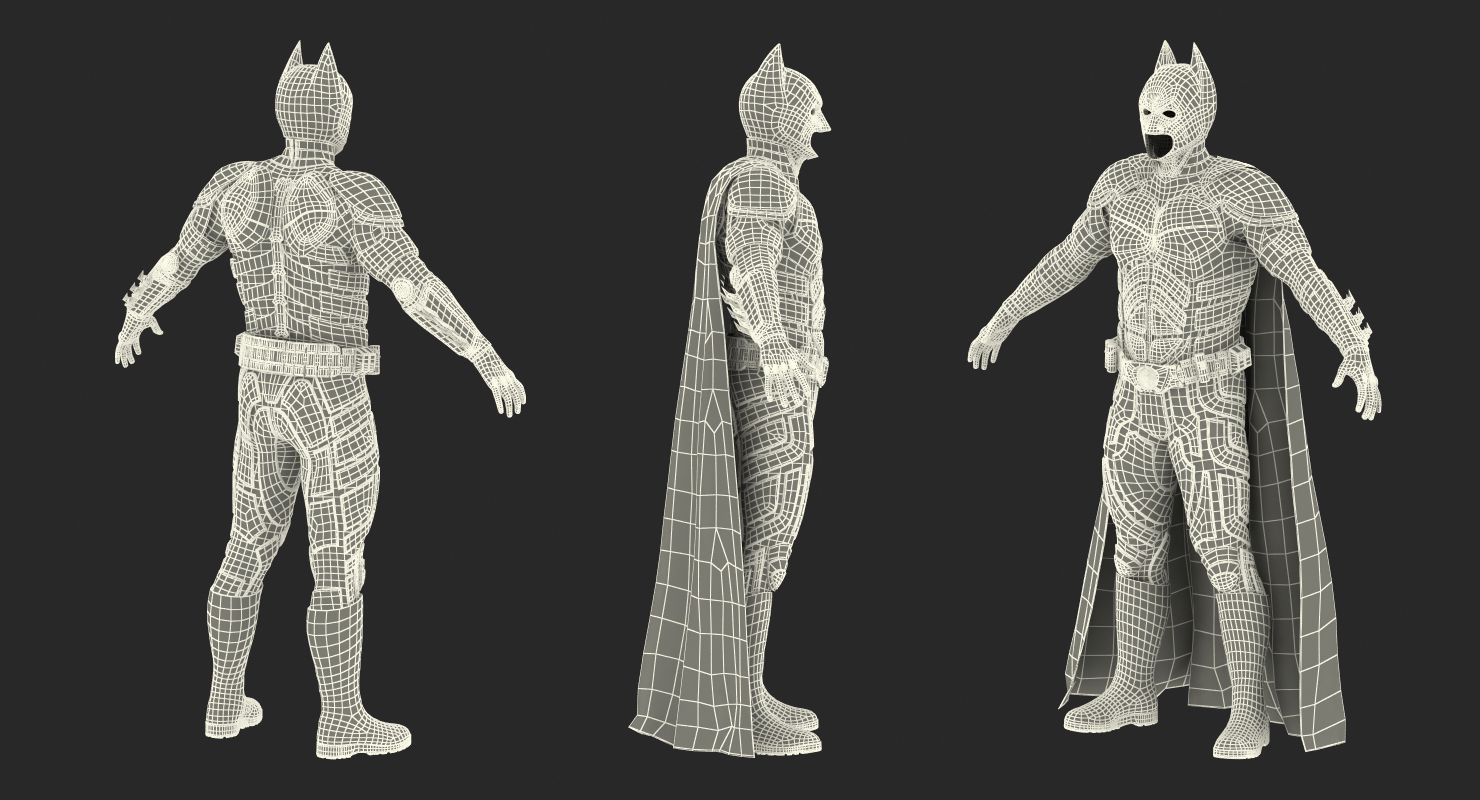Click the front-view Batman wireframe model
The width and height of the screenshot is (1480, 800).
point(1175,400)
